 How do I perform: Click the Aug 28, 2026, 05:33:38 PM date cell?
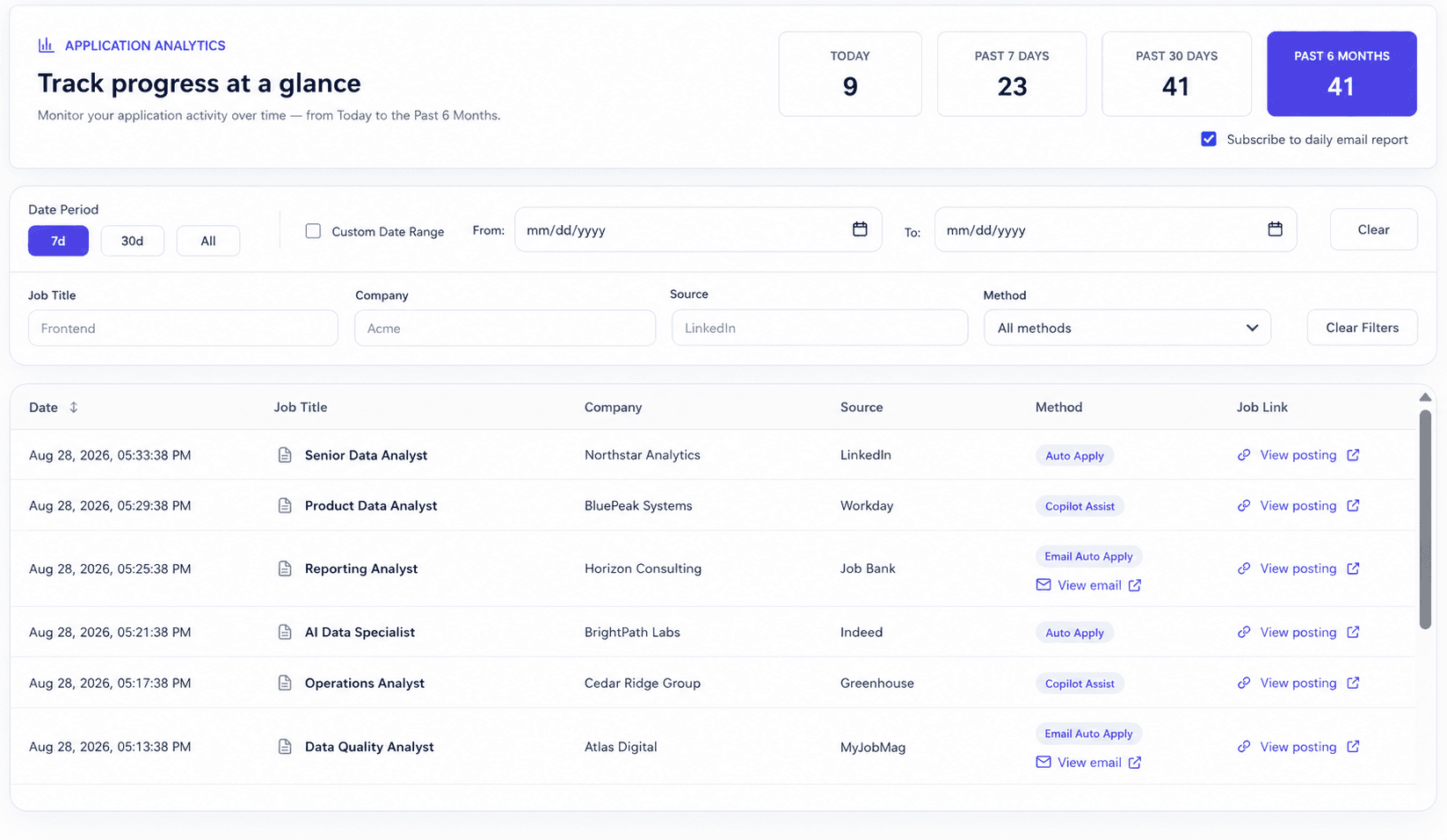[x=110, y=455]
